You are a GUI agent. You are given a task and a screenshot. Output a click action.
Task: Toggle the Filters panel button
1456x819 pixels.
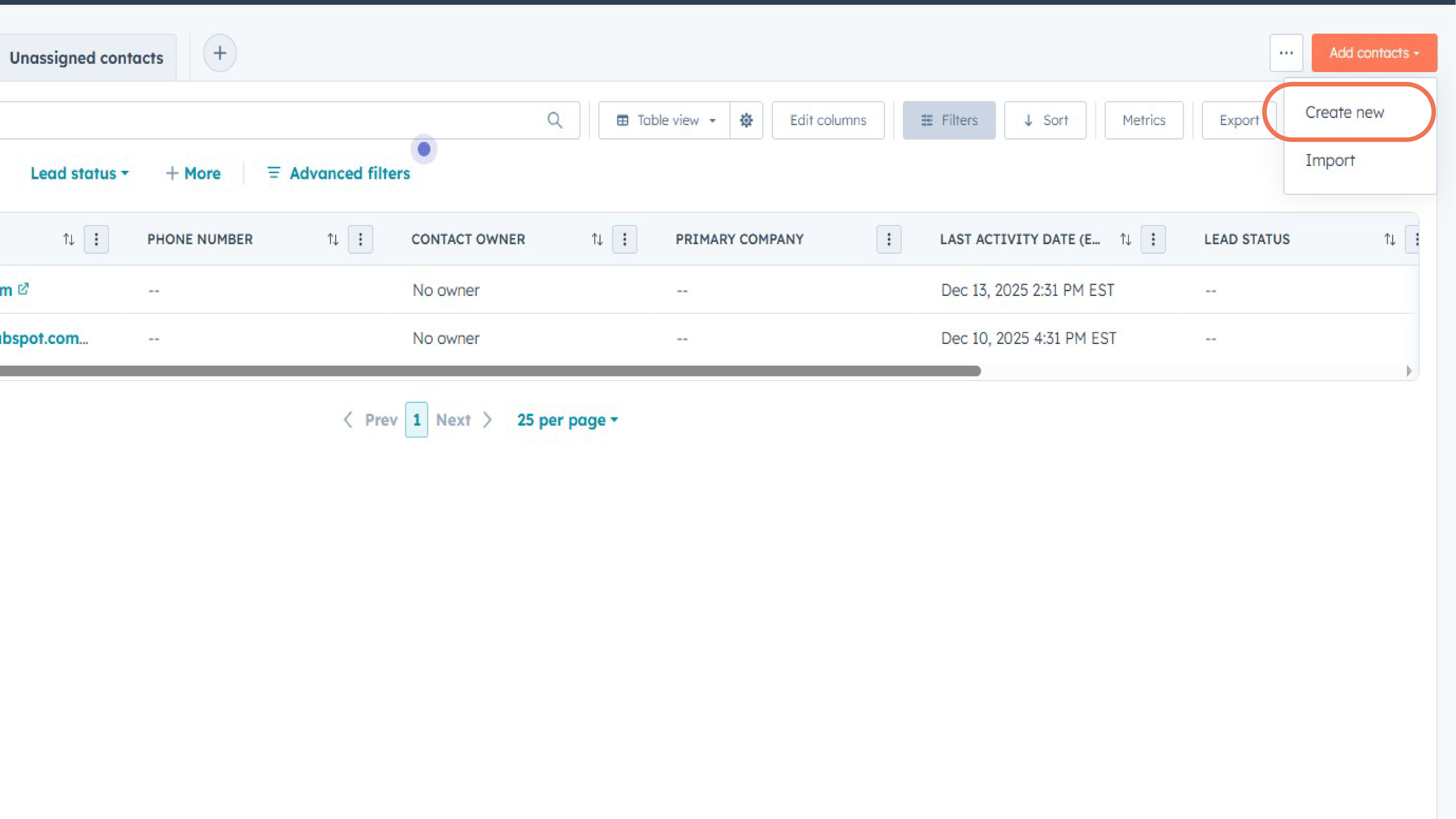click(949, 120)
